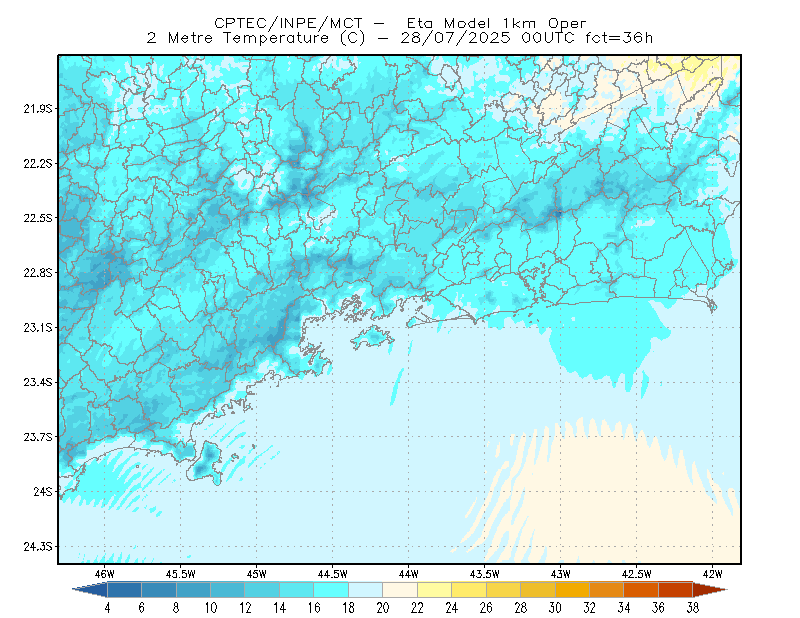Click the legend value 24
The image size is (800, 618).
click(x=452, y=608)
